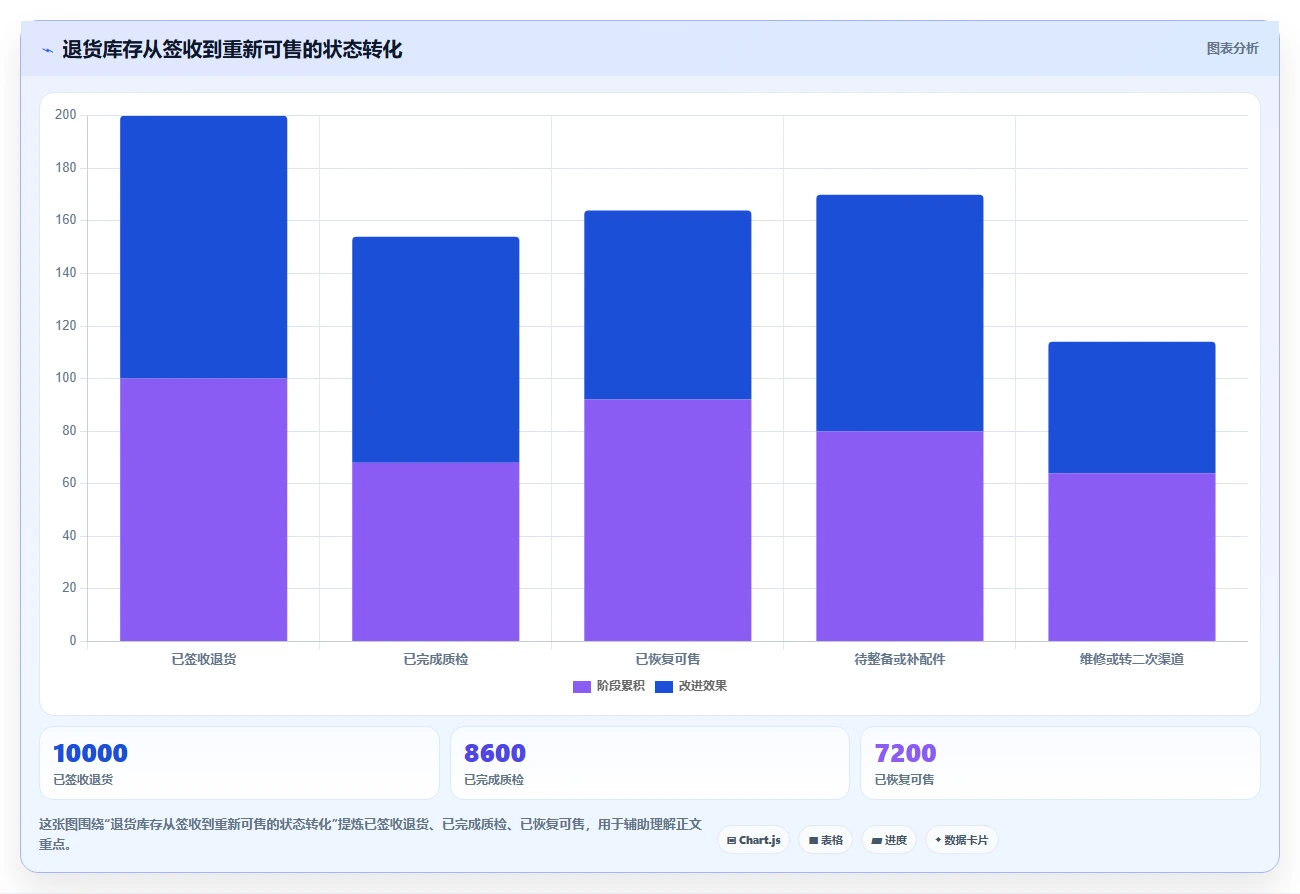Toggle the 阶段累积 legend entry
Viewport: 1300px width, 894px height.
click(x=609, y=686)
